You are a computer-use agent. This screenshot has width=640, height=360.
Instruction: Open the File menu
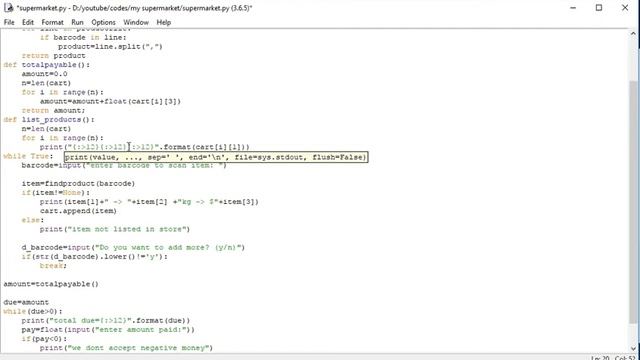pyautogui.click(x=9, y=22)
